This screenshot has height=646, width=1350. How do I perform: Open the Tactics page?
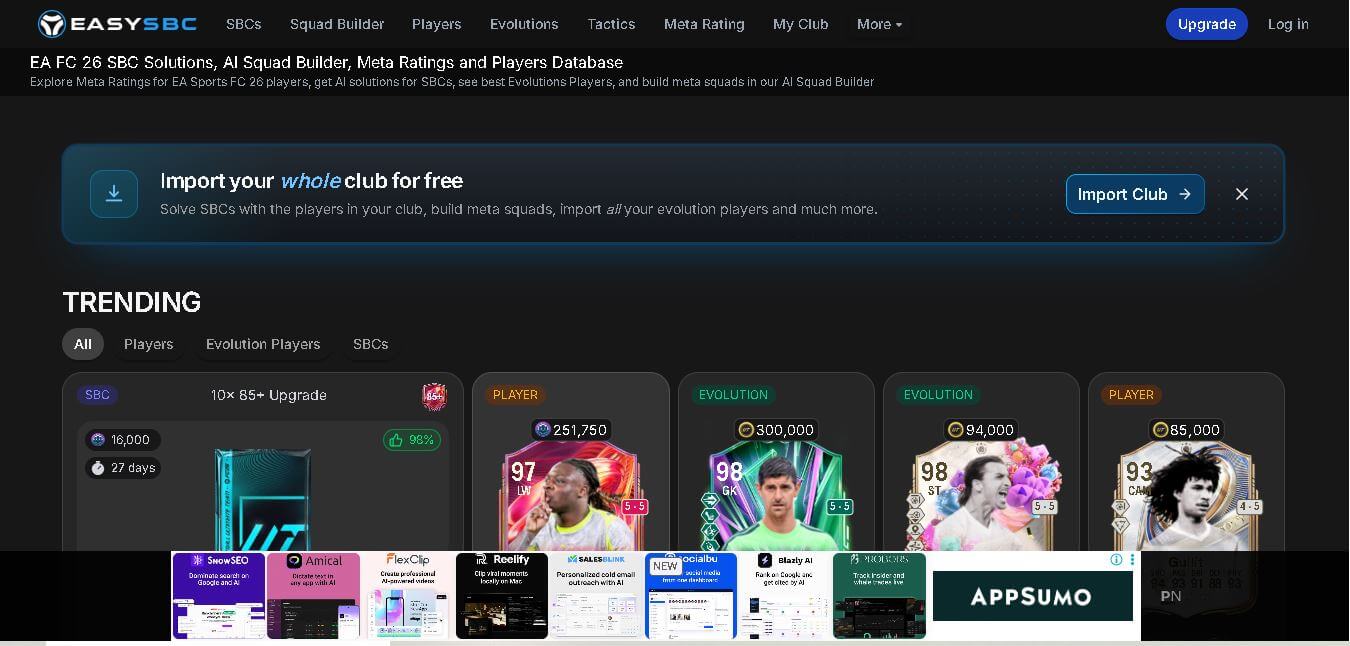point(611,24)
